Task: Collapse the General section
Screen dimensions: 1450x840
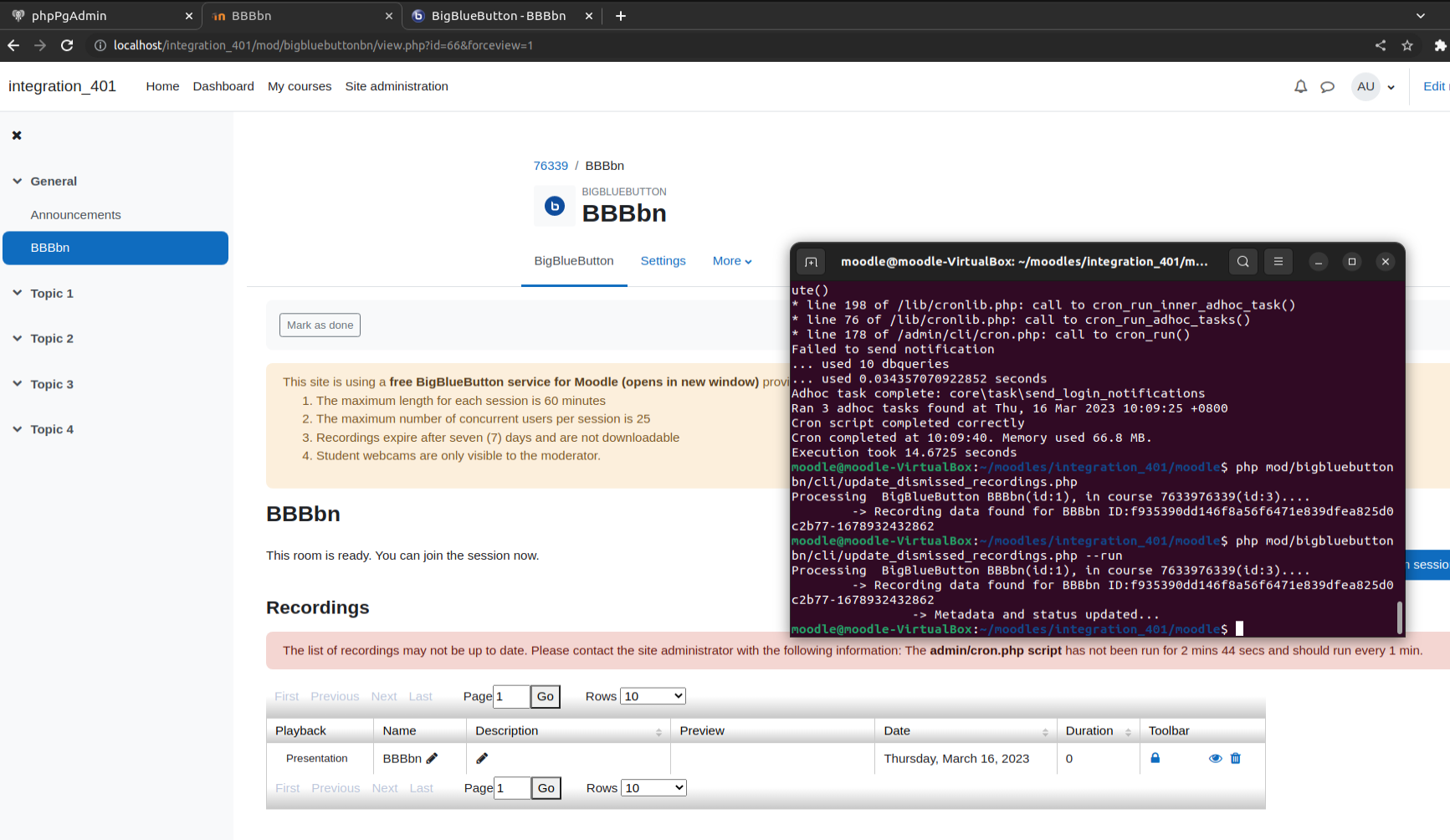Action: [x=18, y=181]
